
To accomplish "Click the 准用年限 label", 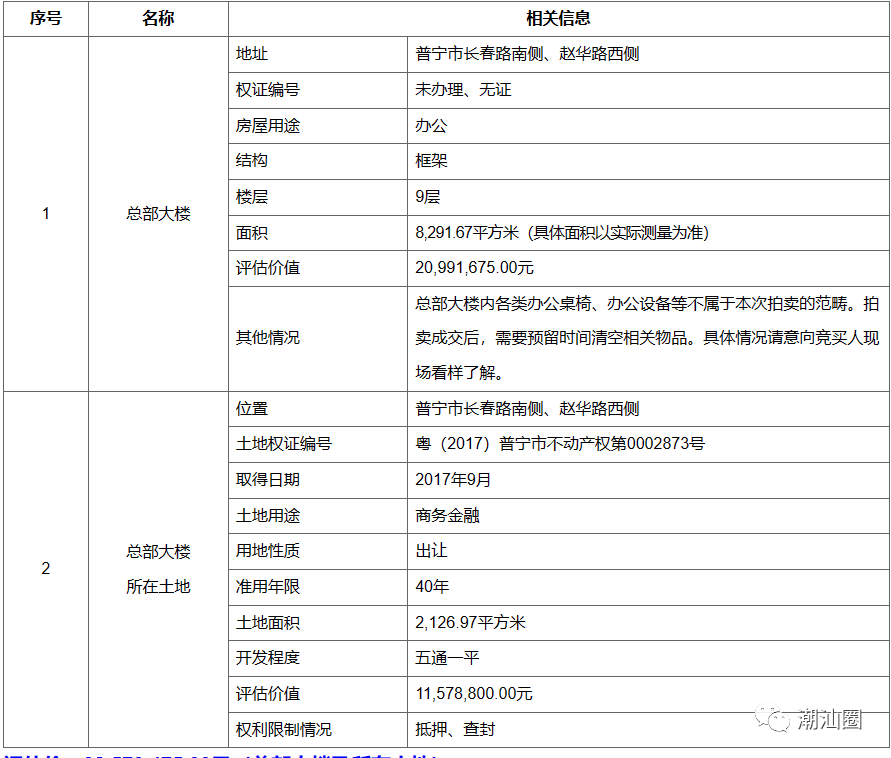I will coord(268,587).
